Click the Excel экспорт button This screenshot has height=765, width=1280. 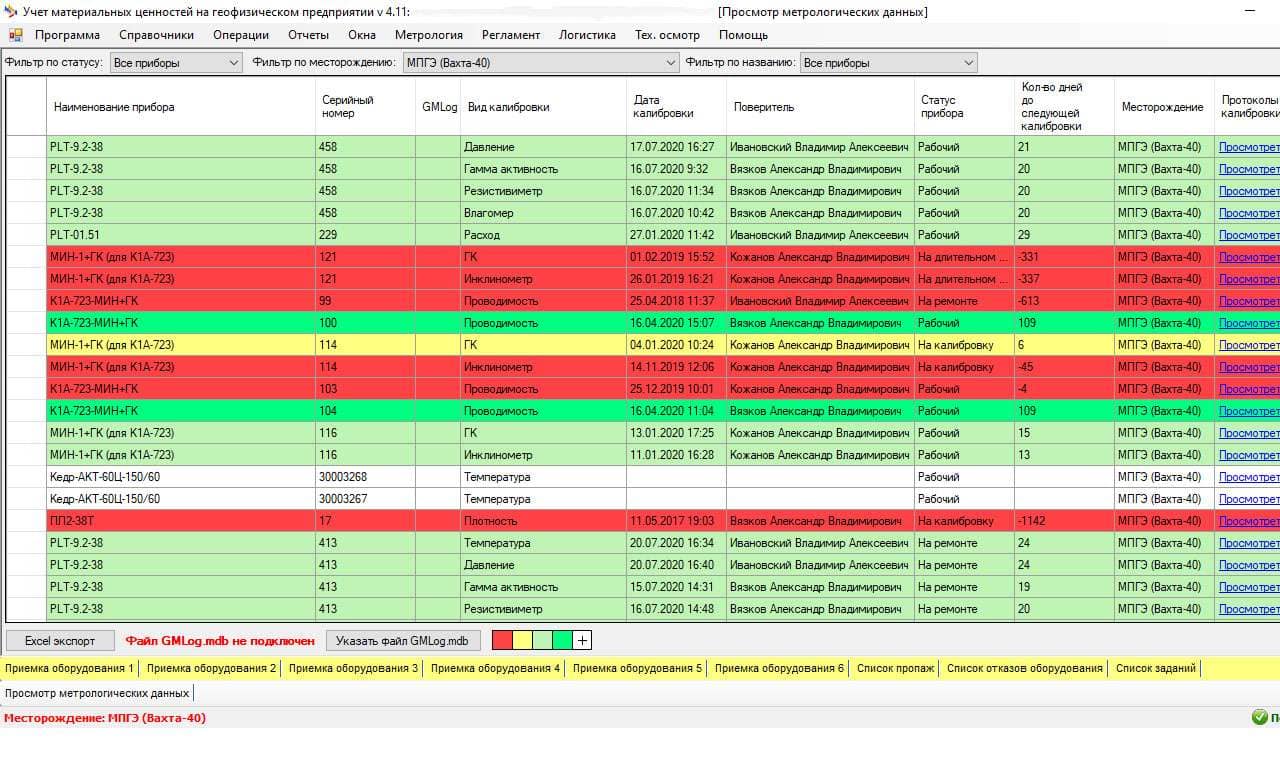[60, 640]
